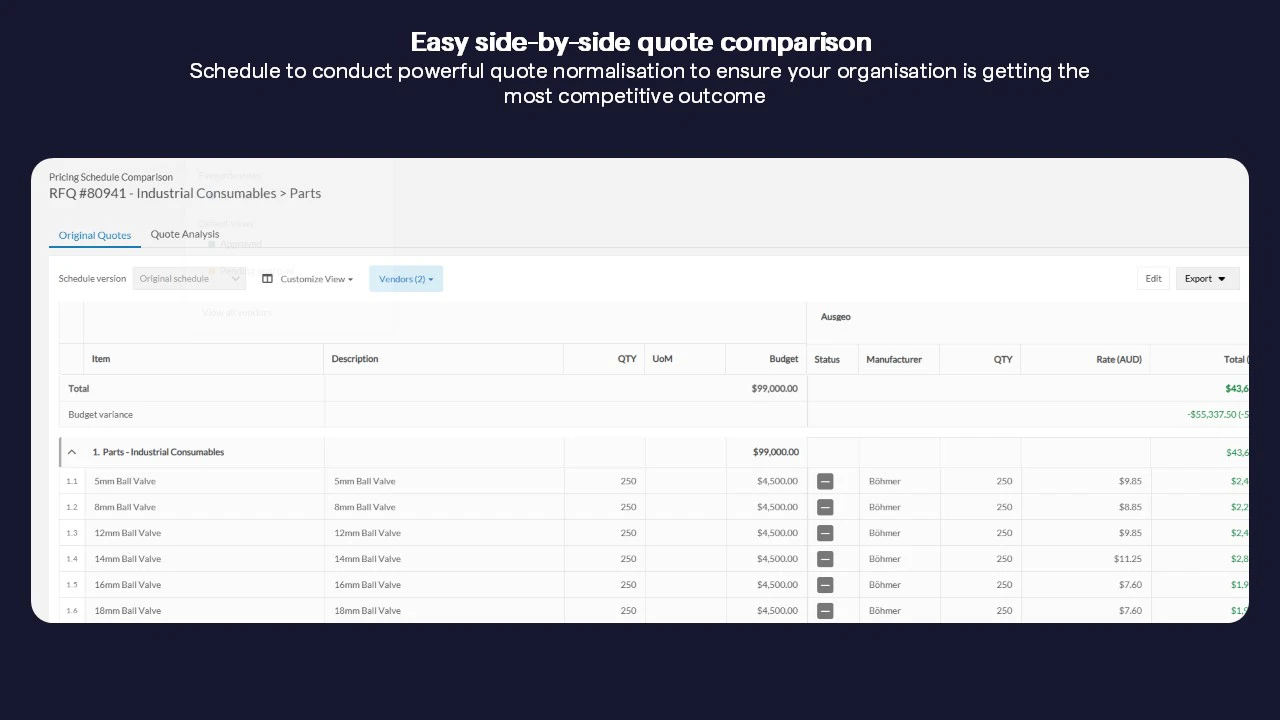
Task: Click the Item column header
Action: [101, 359]
